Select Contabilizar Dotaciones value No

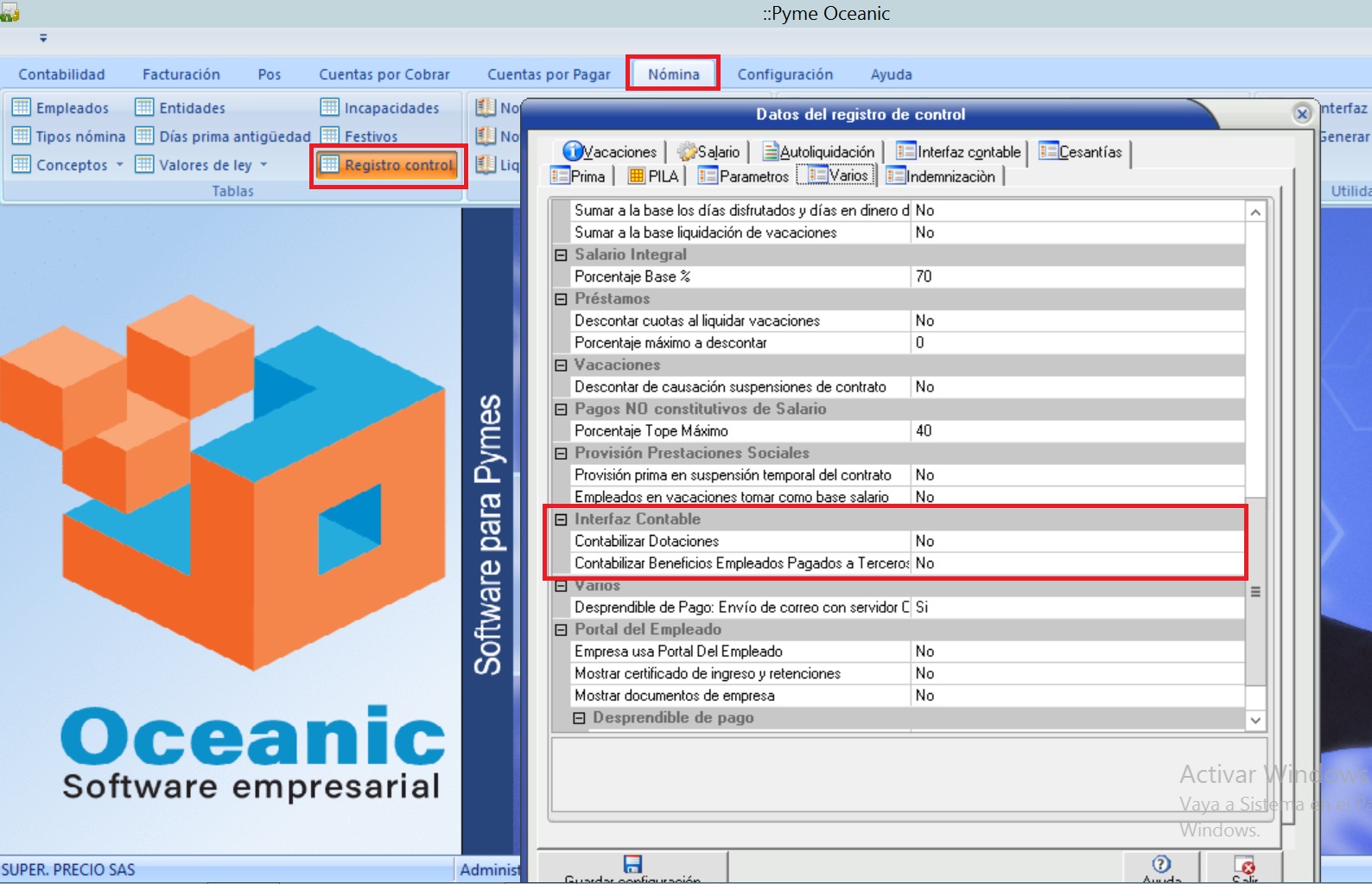click(1077, 541)
